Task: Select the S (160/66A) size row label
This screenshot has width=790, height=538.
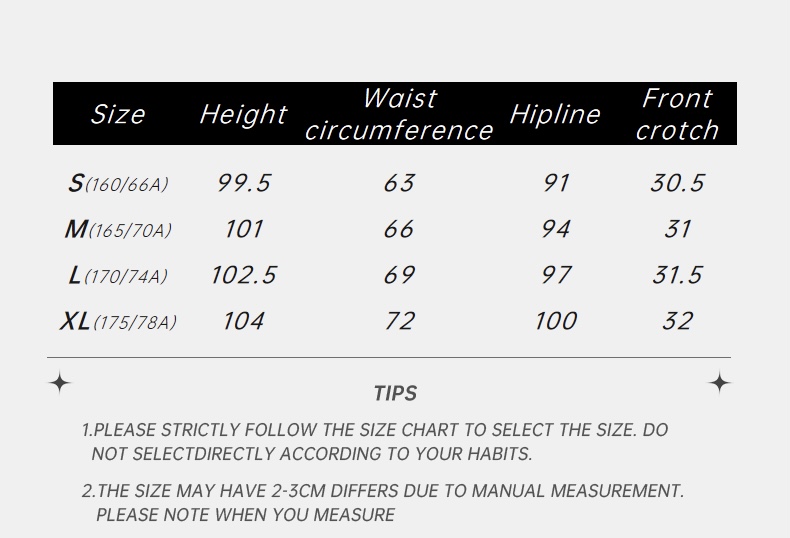Action: pos(118,183)
